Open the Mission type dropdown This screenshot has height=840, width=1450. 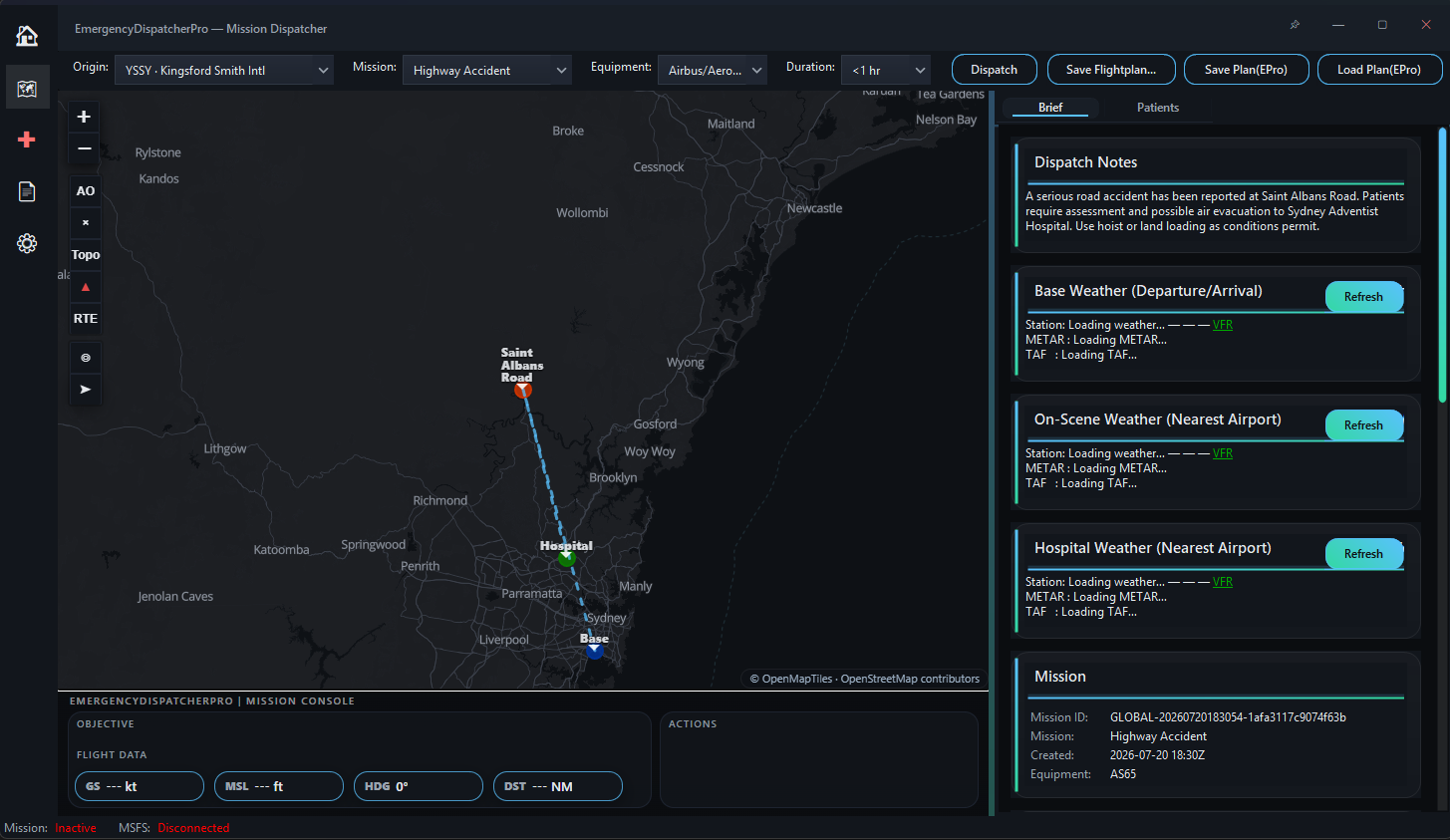tap(487, 70)
